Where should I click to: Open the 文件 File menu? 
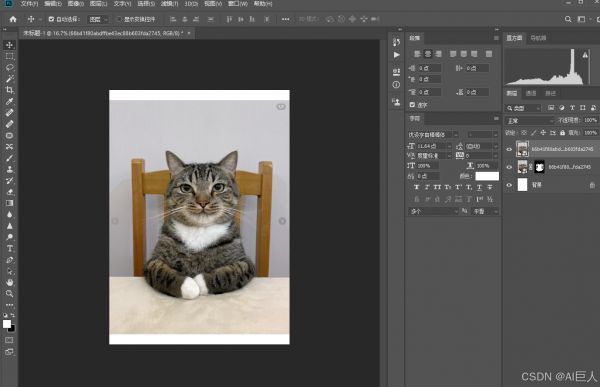pos(29,4)
